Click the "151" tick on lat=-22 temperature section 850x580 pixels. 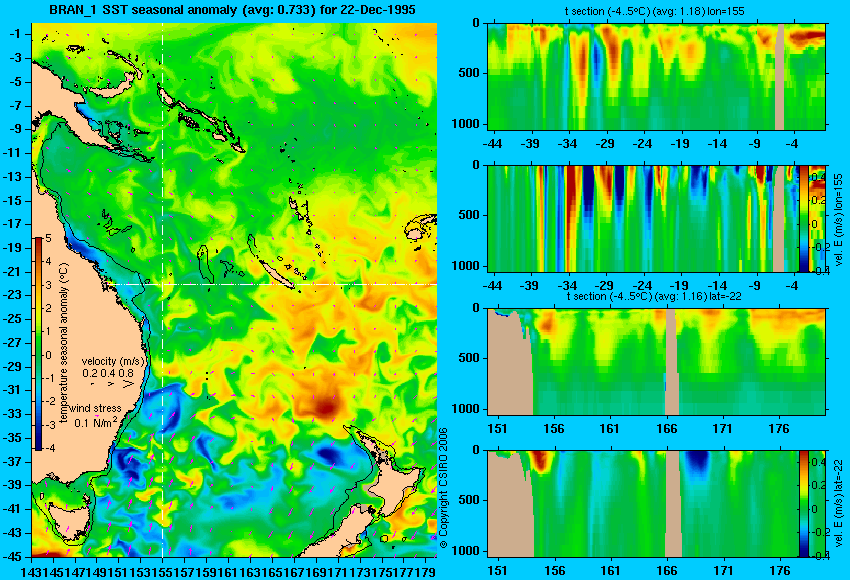pos(498,429)
